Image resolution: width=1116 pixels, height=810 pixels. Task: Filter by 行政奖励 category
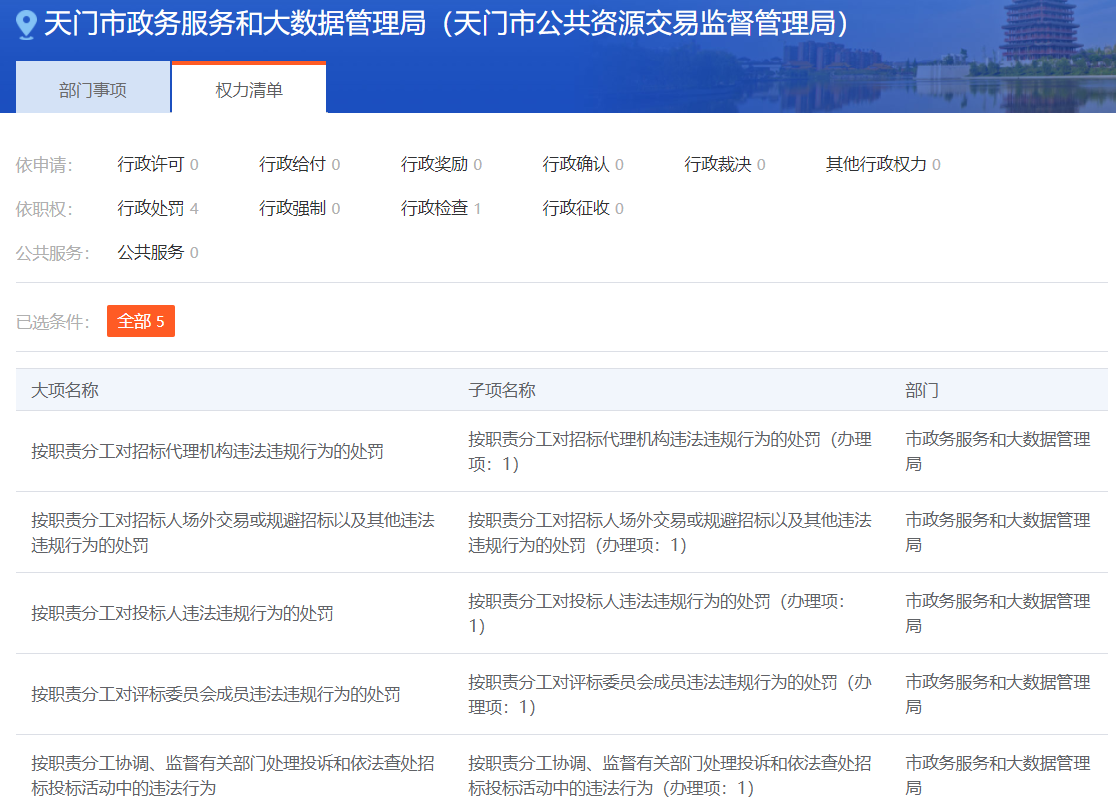(434, 164)
